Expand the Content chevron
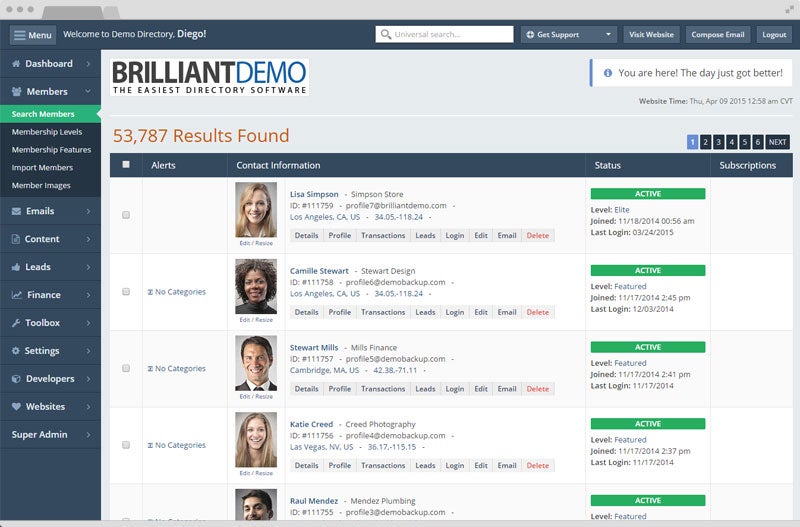 [88, 239]
